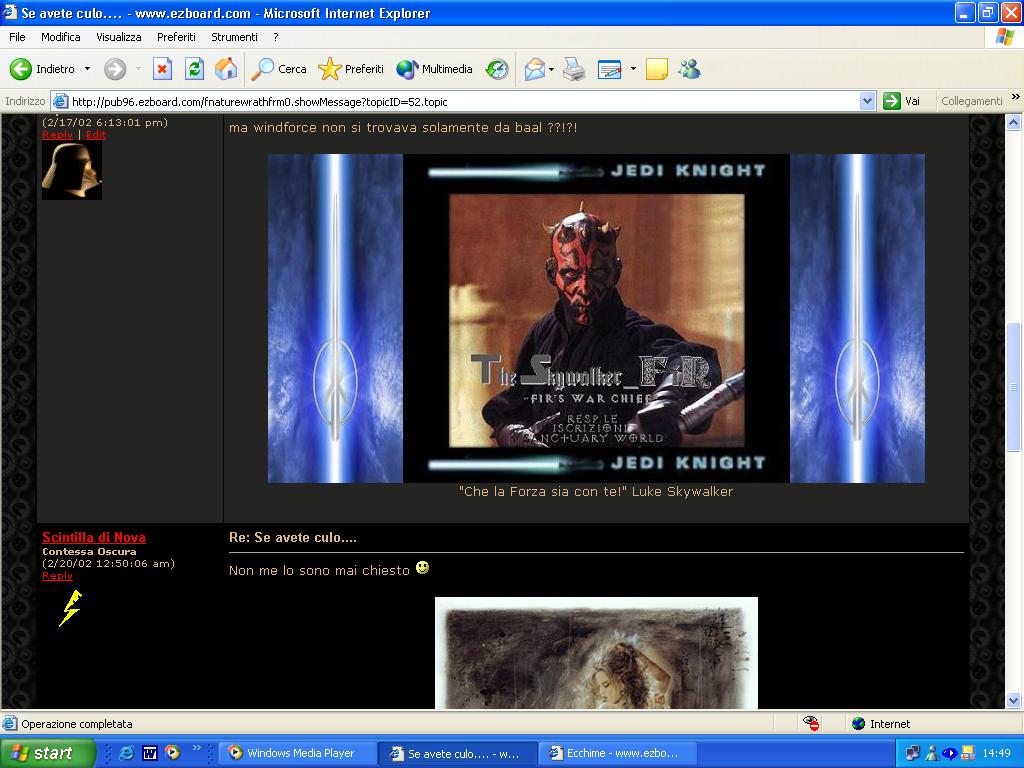Open the Cerca search pane

point(278,69)
